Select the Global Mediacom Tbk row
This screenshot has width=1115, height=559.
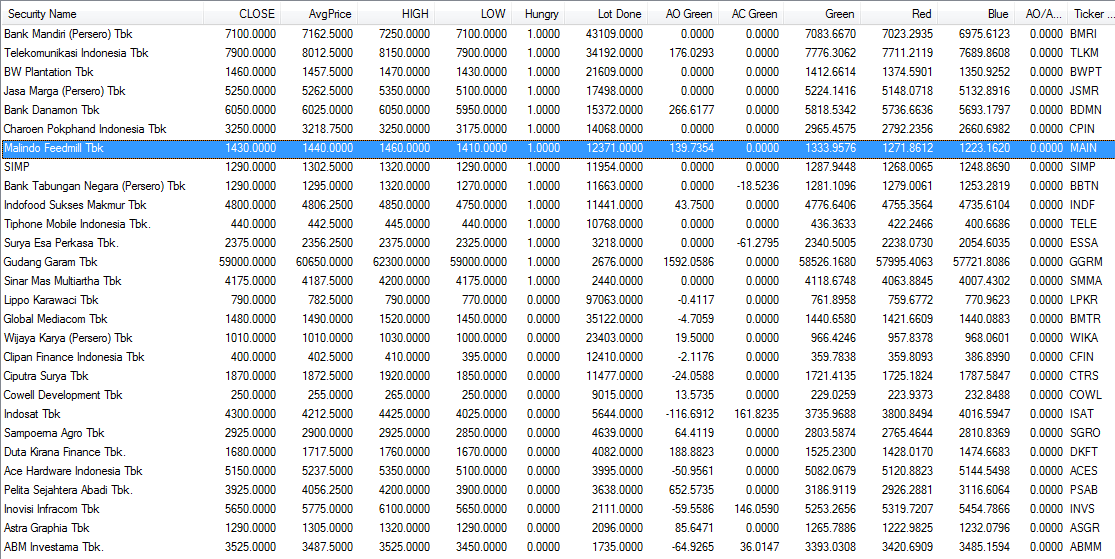[x=558, y=319]
